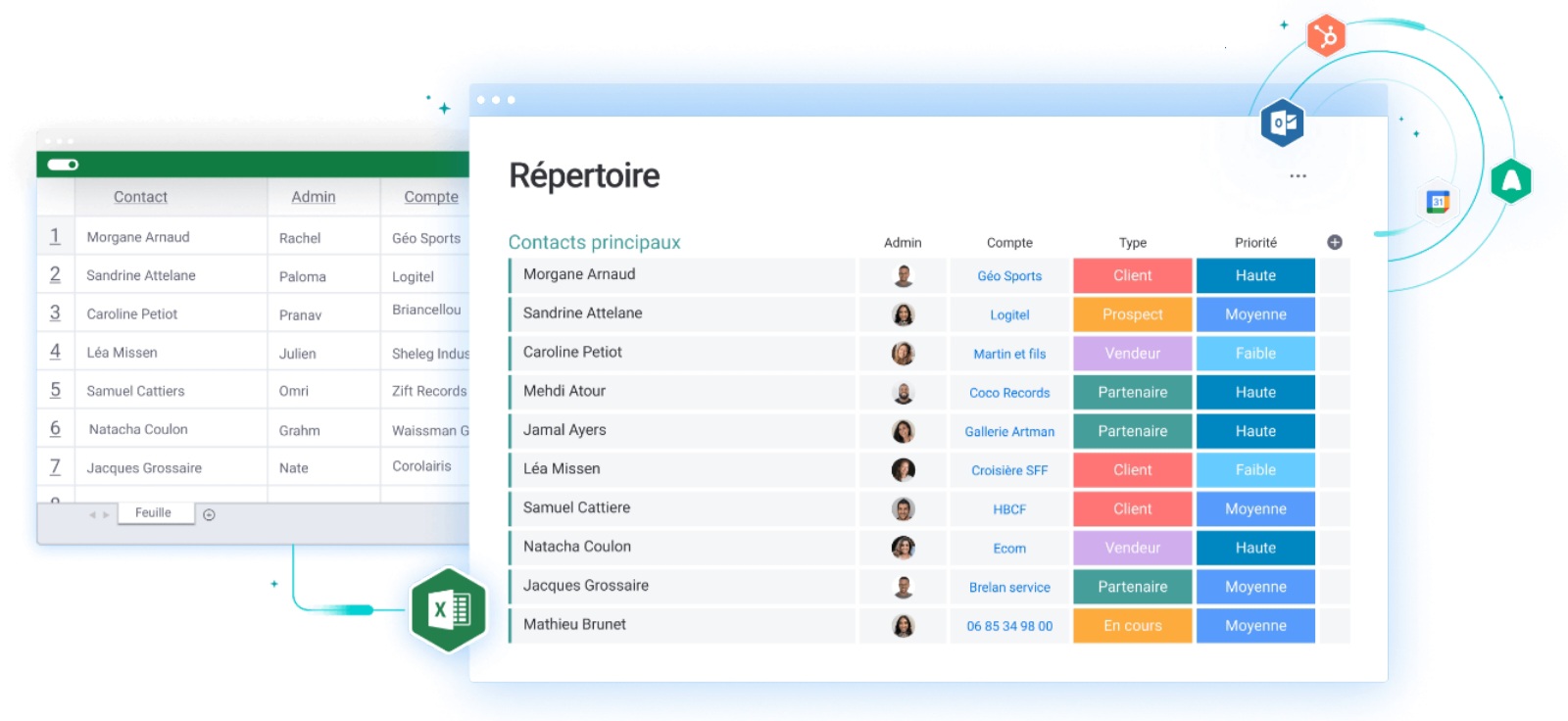Click the Contact column header in spreadsheet
Image resolution: width=1568 pixels, height=721 pixels.
(x=140, y=197)
